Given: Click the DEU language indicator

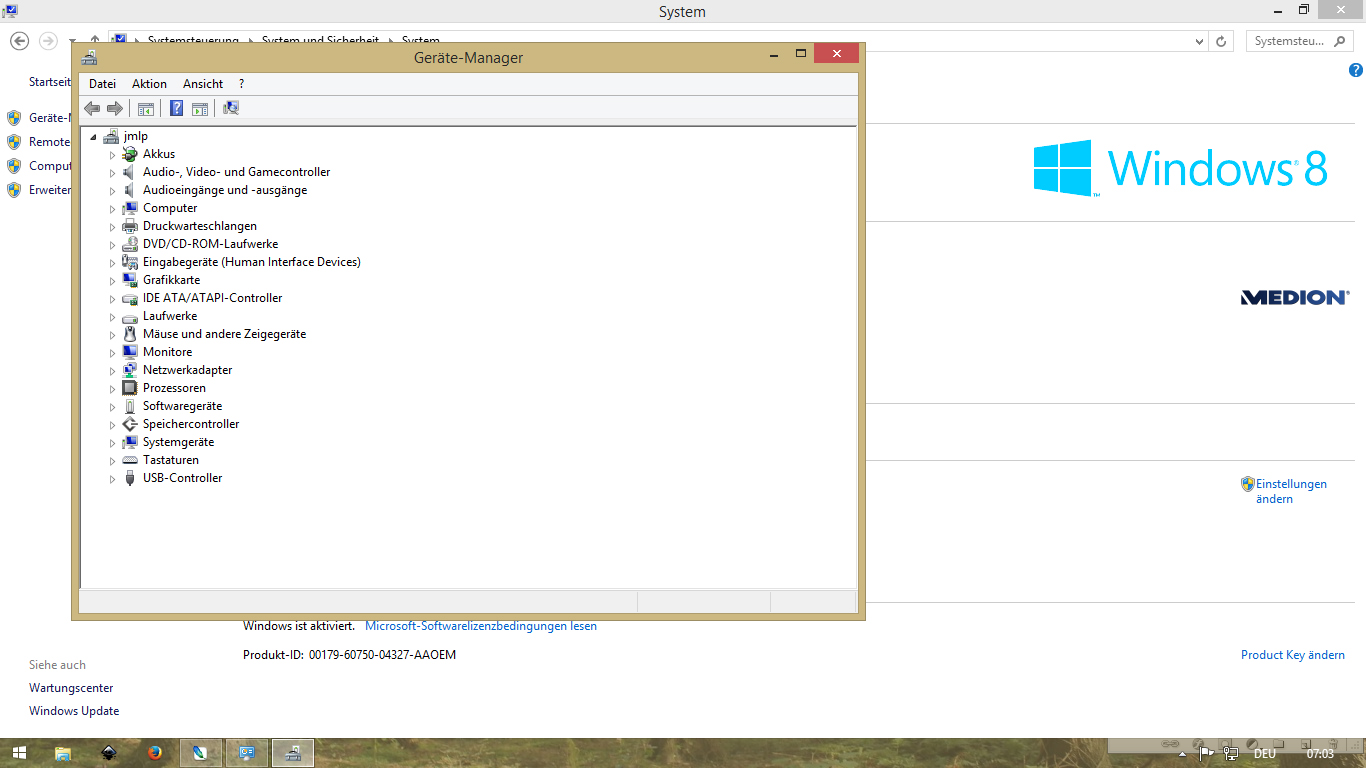Looking at the screenshot, I should pos(1264,754).
